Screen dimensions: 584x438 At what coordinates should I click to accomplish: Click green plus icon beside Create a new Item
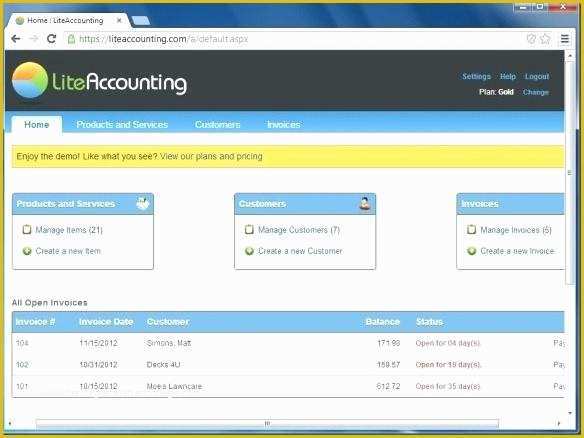click(27, 251)
